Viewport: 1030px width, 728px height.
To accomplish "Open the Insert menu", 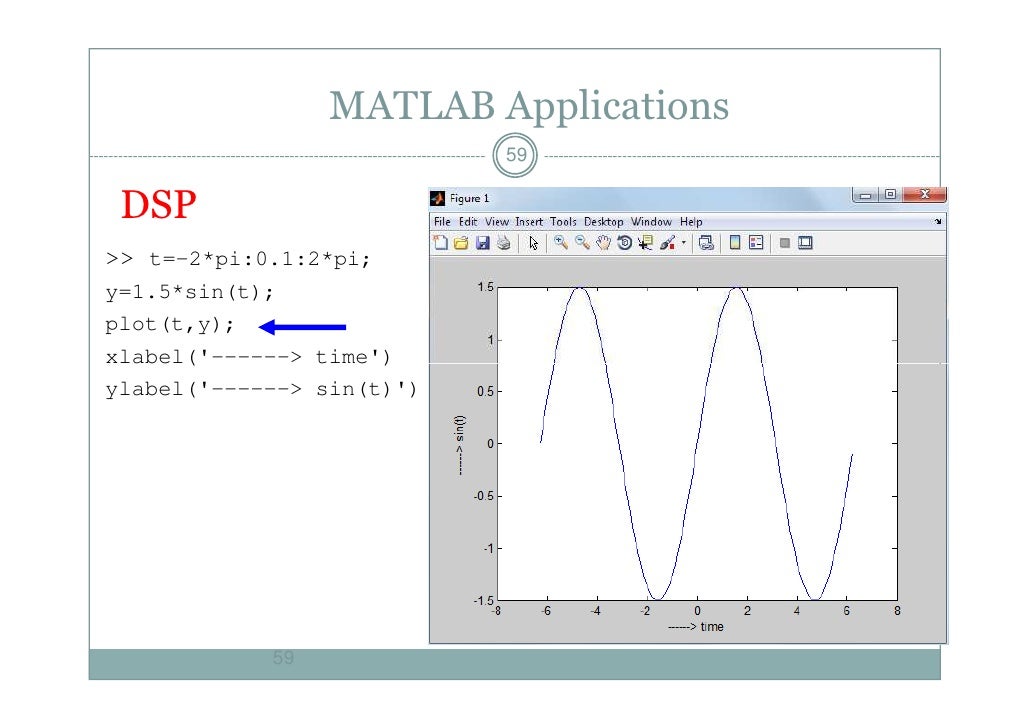I will (x=529, y=222).
